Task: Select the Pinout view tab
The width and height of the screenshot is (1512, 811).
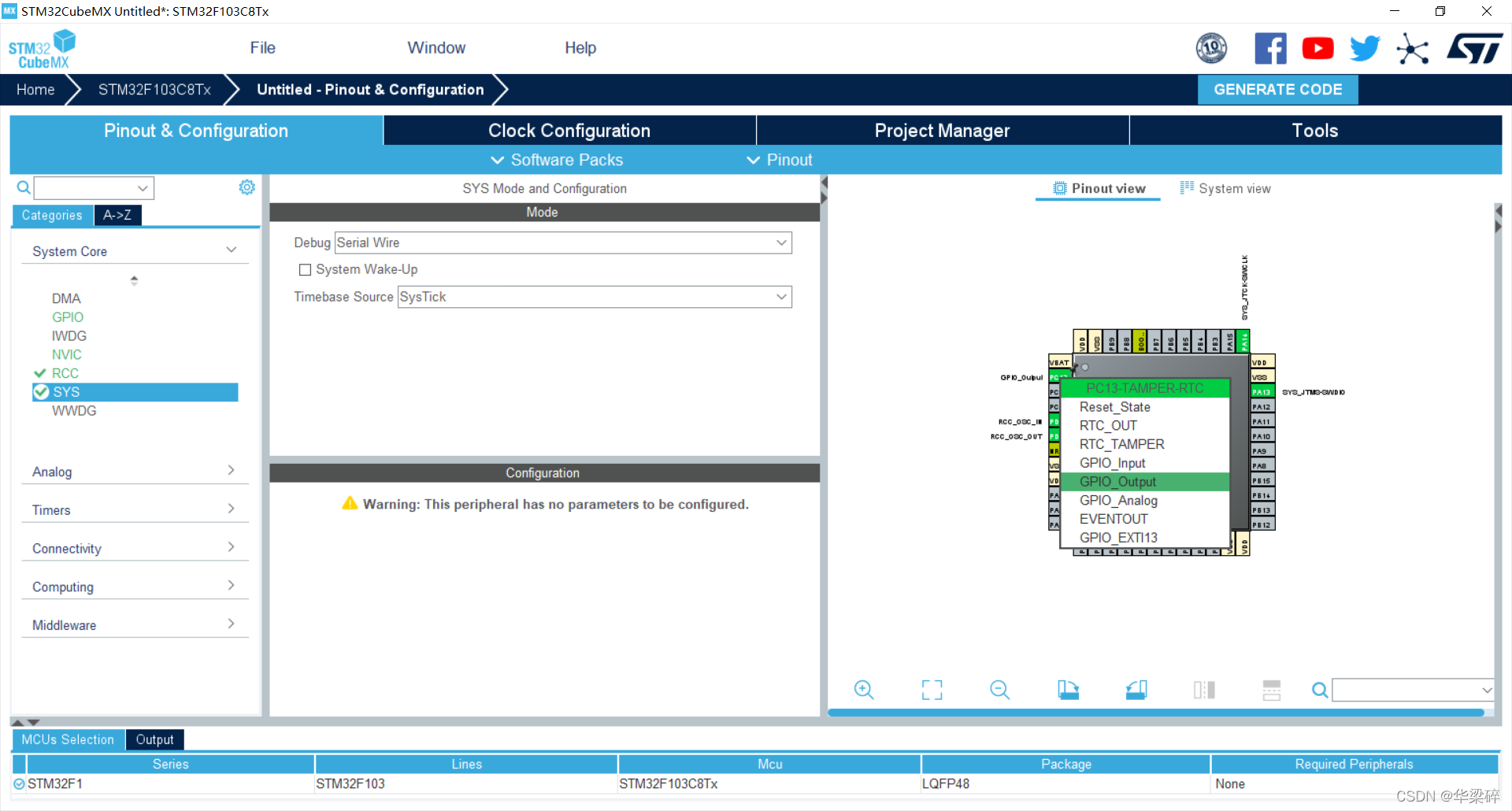Action: coord(1099,189)
